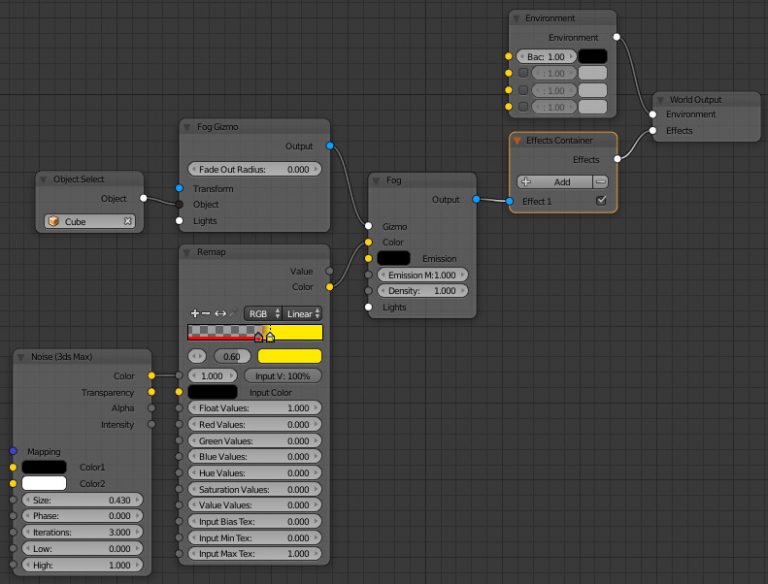Image resolution: width=768 pixels, height=584 pixels.
Task: Click the plus icon on Add button
Action: click(x=526, y=182)
